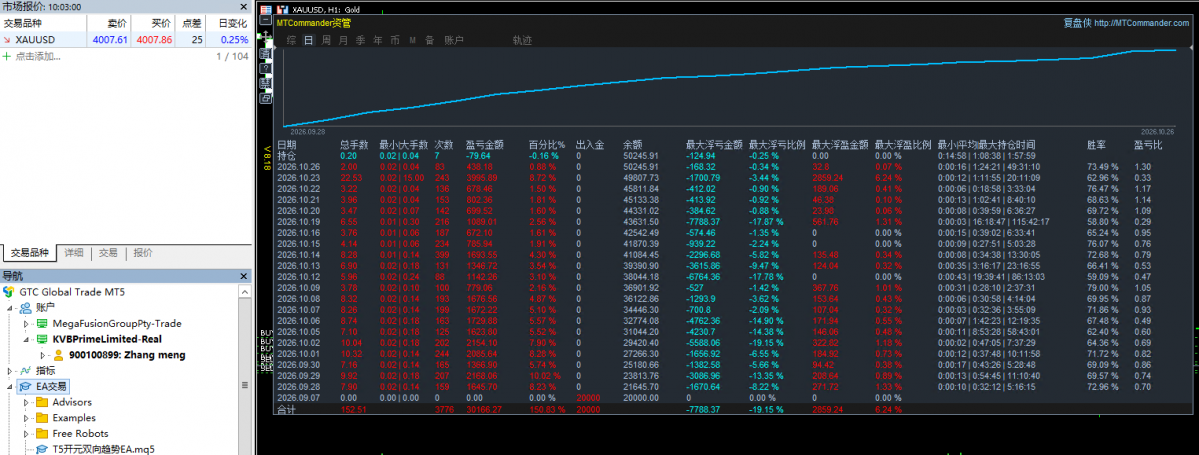Click the 点差 column header
This screenshot has height=455, width=1199.
(x=191, y=24)
